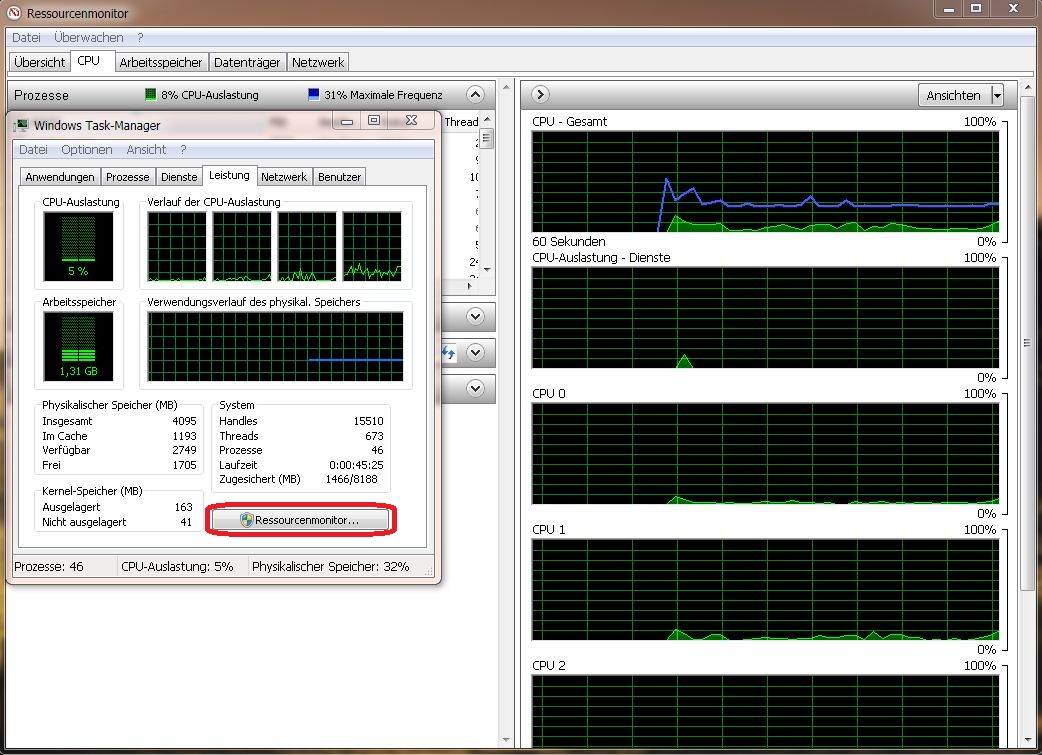Switch to the Datenträger tab
The image size is (1042, 755).
(247, 62)
